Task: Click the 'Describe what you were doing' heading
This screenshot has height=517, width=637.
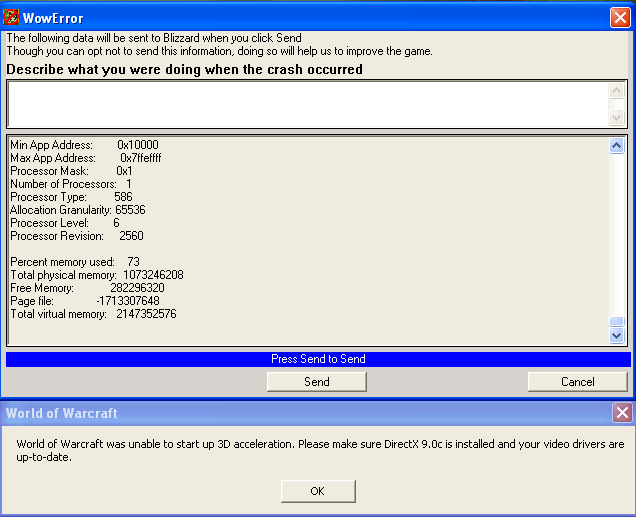Action: coord(184,69)
